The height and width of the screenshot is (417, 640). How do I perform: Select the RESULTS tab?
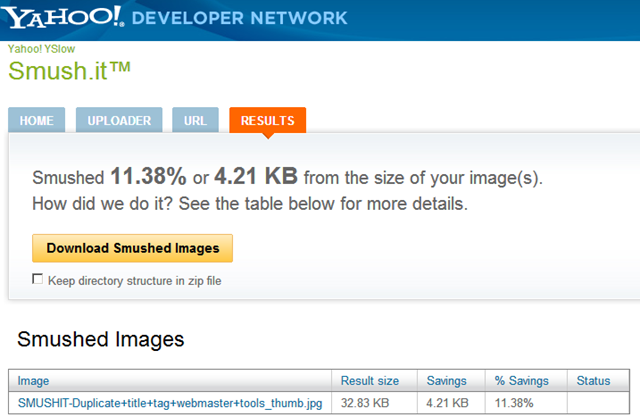point(267,120)
